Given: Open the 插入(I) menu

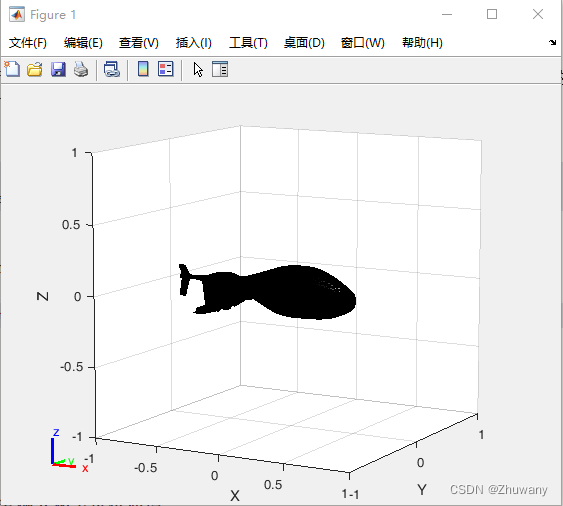Looking at the screenshot, I should (194, 43).
